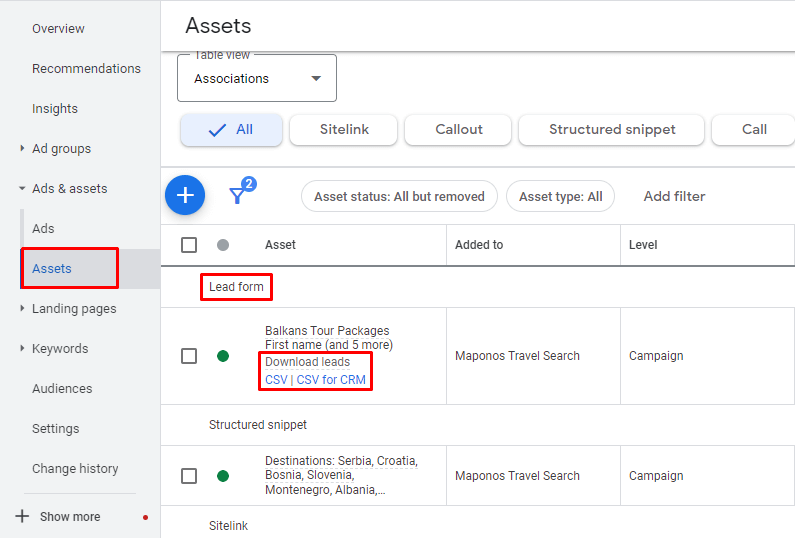Download leads via CSV for CRM link

pyautogui.click(x=331, y=380)
